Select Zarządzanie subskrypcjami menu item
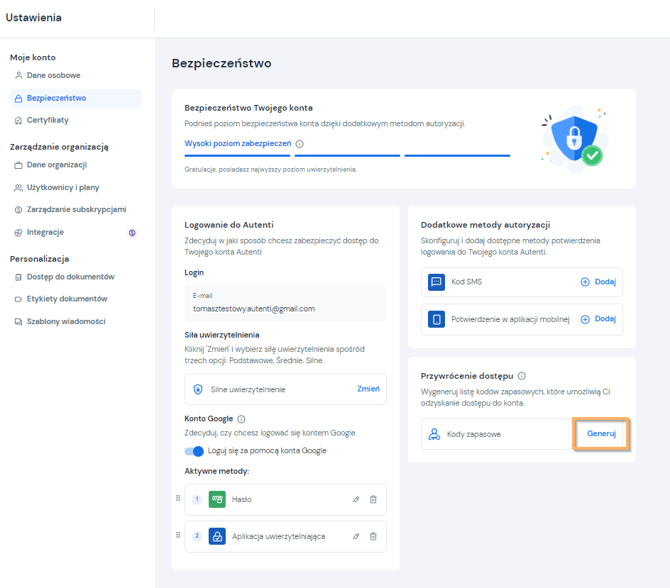670x588 pixels. pos(76,209)
